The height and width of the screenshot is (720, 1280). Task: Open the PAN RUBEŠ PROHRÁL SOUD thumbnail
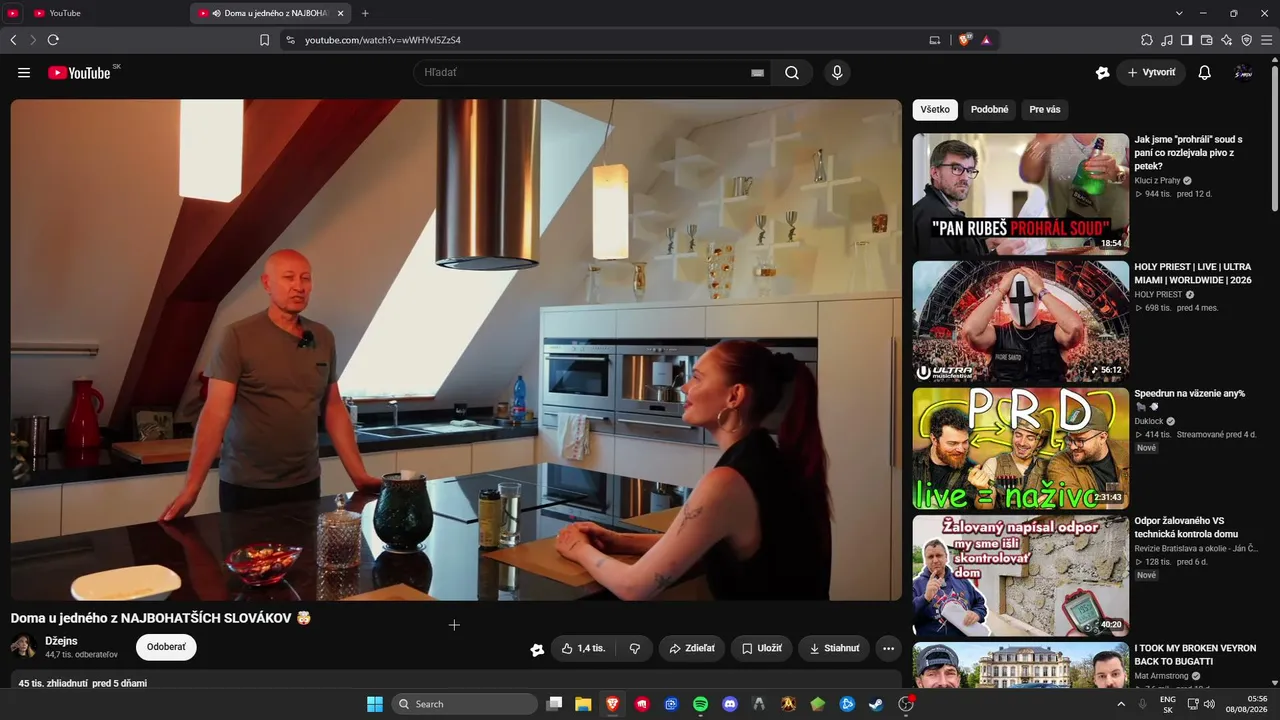click(x=1021, y=194)
